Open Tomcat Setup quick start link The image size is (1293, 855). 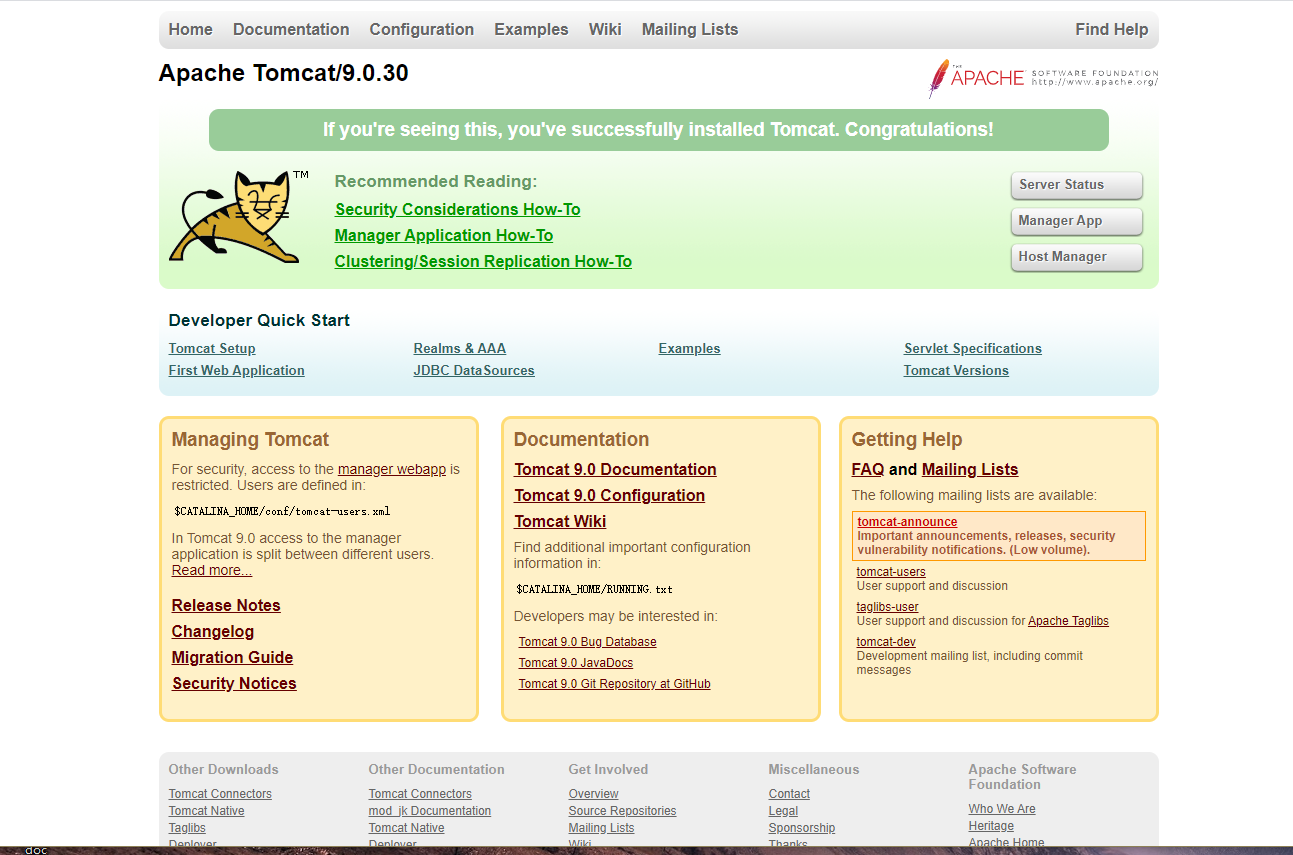point(212,348)
